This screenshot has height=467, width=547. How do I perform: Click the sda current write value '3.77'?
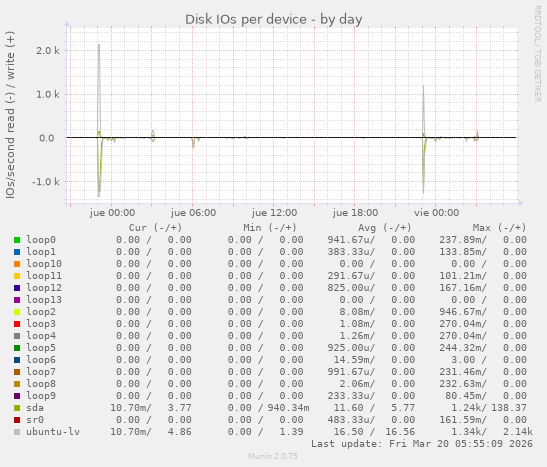pos(180,408)
